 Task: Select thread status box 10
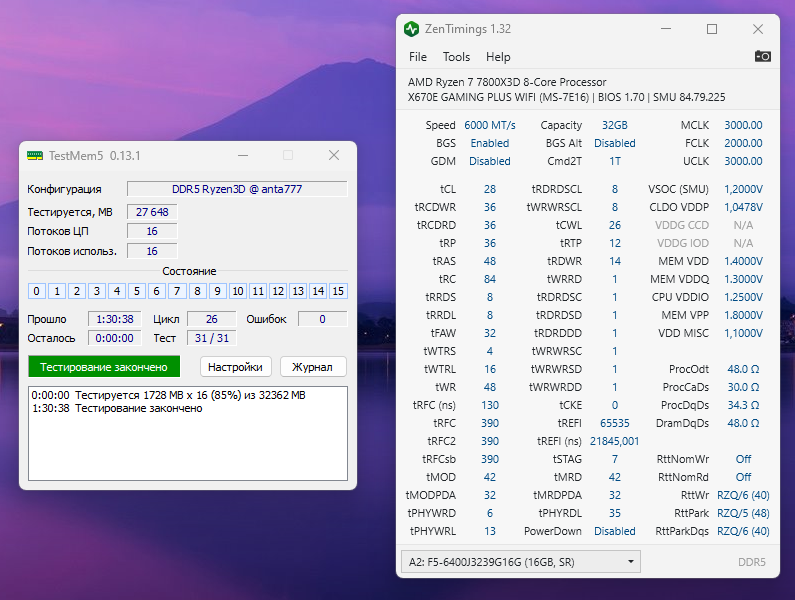[237, 291]
